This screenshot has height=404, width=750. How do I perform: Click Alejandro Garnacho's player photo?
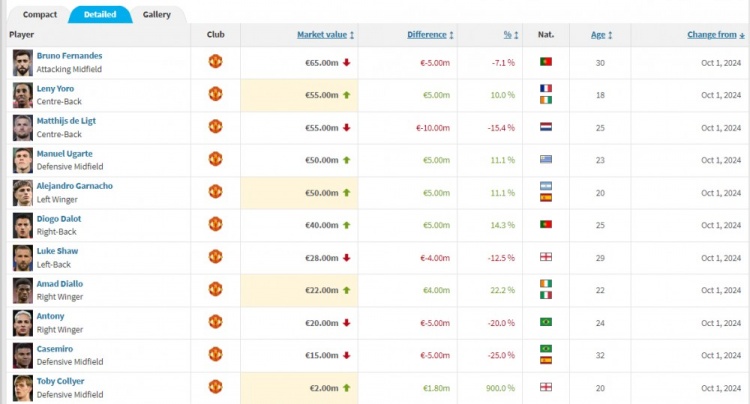point(22,193)
